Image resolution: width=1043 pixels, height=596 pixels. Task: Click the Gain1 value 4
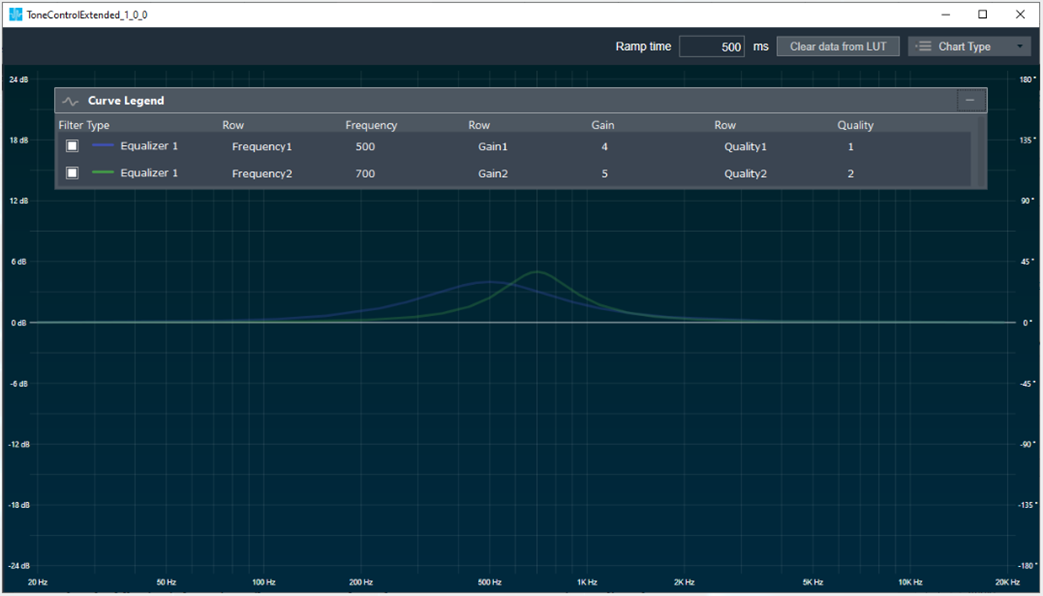coord(605,146)
